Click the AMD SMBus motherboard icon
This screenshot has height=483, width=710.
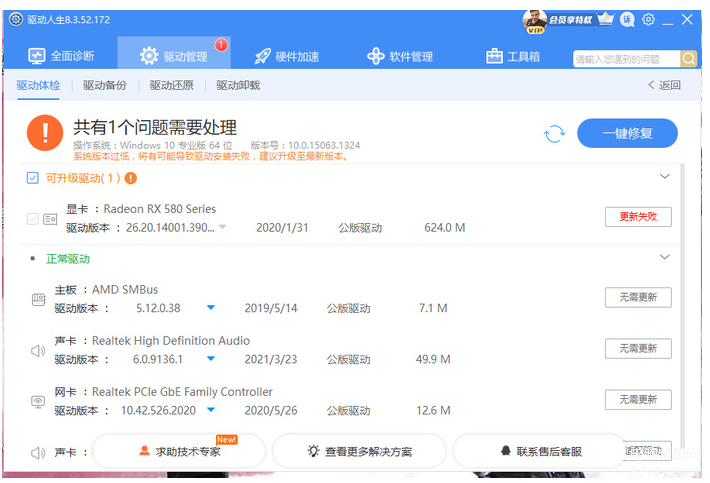(x=38, y=299)
